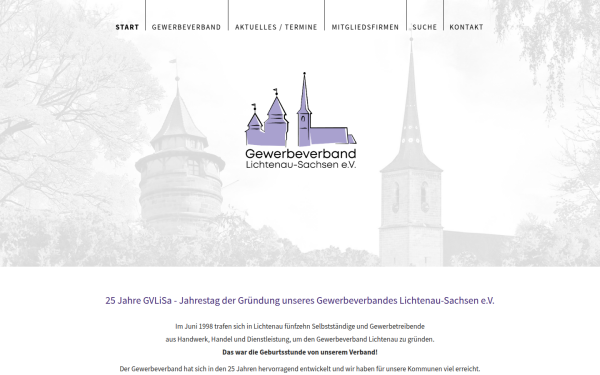
Task: Open the GEWERBEVERBAND menu item
Action: 186,27
